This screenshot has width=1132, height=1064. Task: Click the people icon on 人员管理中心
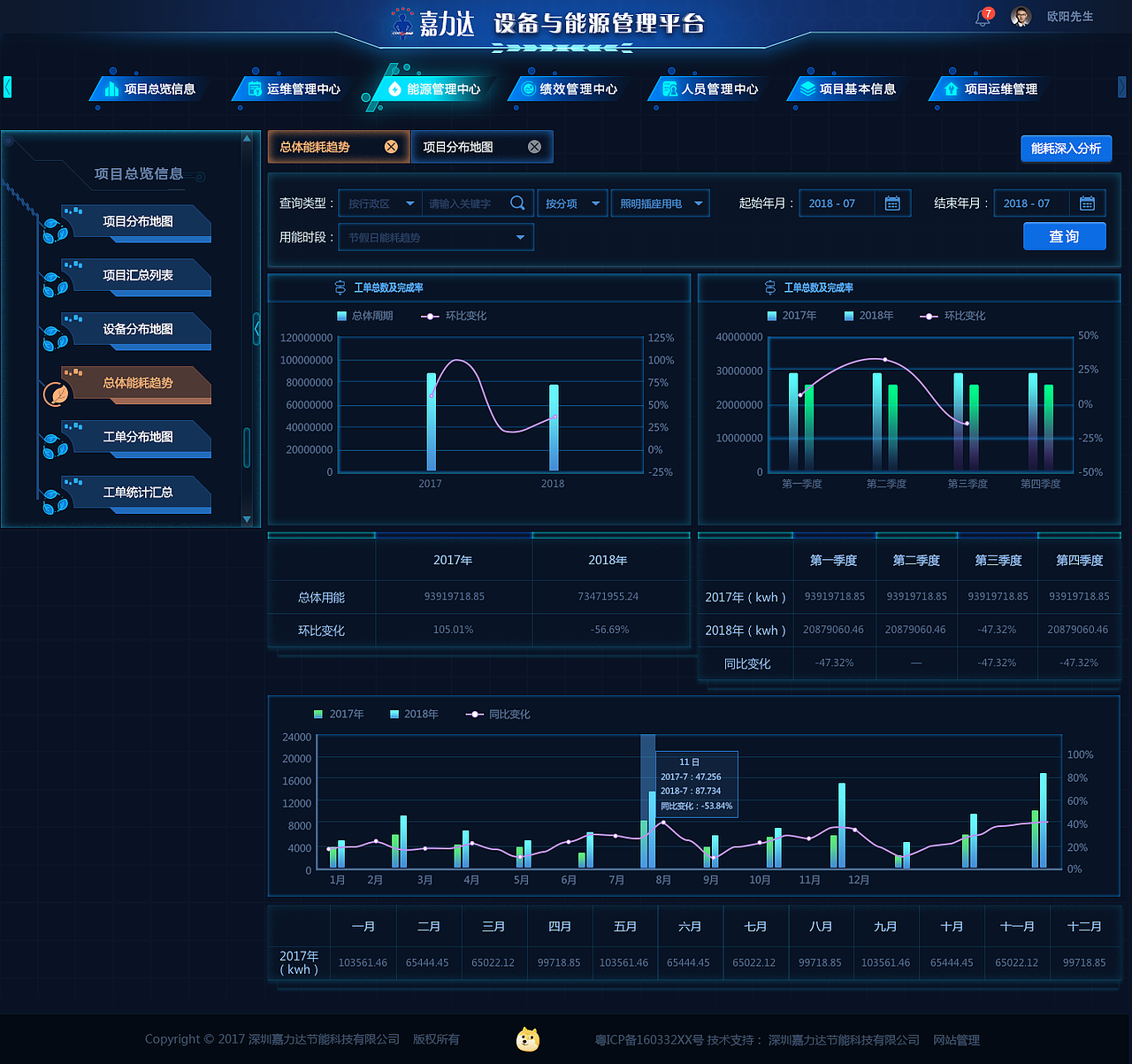[669, 88]
